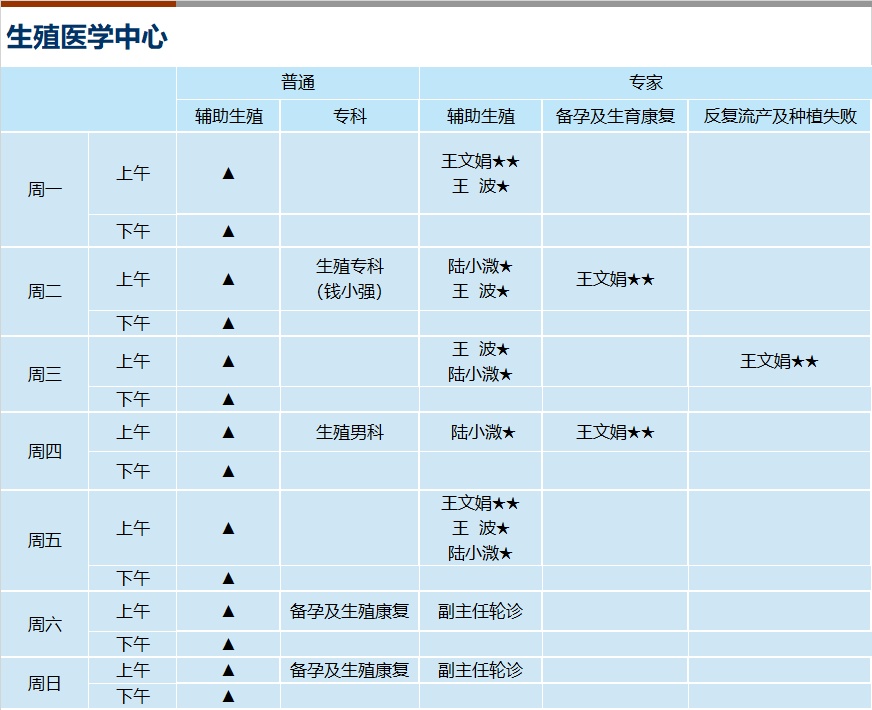Screen dimensions: 872x710
Task: Click the 周四 上午 triangle marker
Action: tap(229, 432)
